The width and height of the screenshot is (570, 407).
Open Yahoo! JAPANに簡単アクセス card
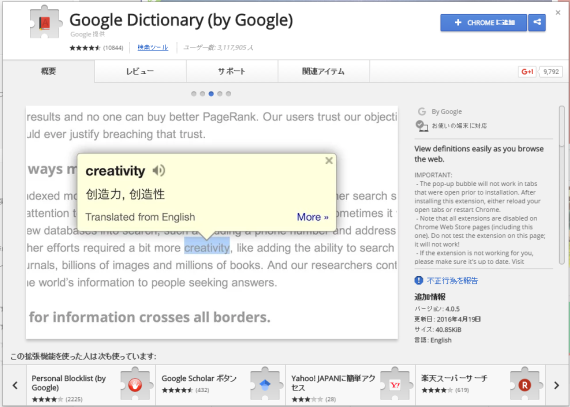point(350,386)
